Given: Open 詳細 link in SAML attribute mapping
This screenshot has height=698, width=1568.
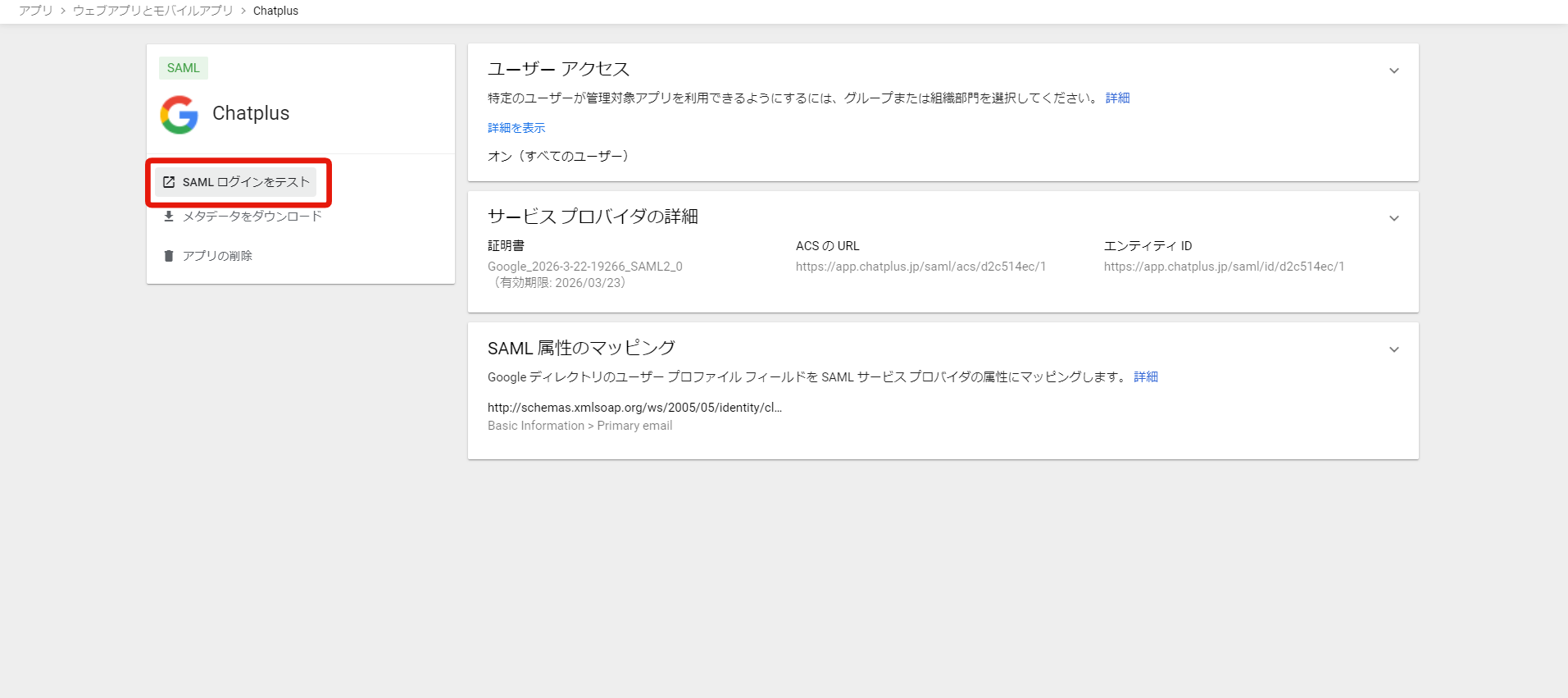Looking at the screenshot, I should click(1146, 376).
